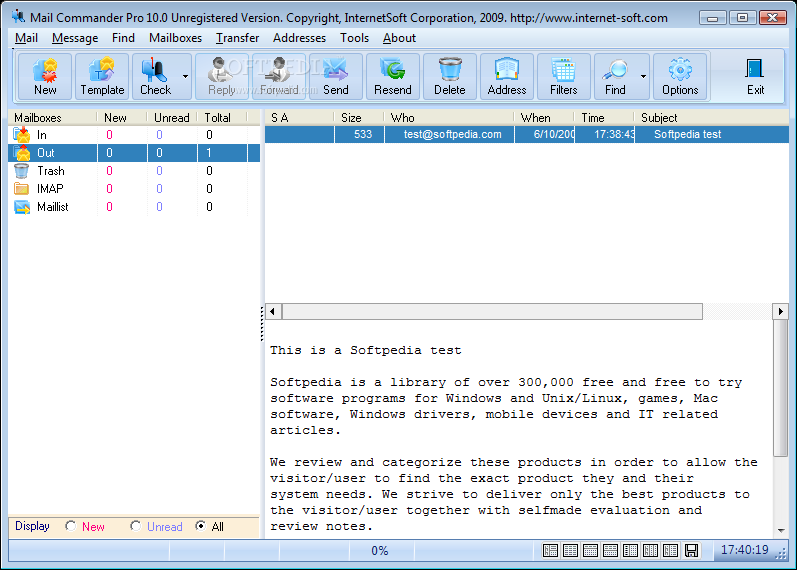Sort messages by Who column header
This screenshot has height=570, width=797.
448,118
